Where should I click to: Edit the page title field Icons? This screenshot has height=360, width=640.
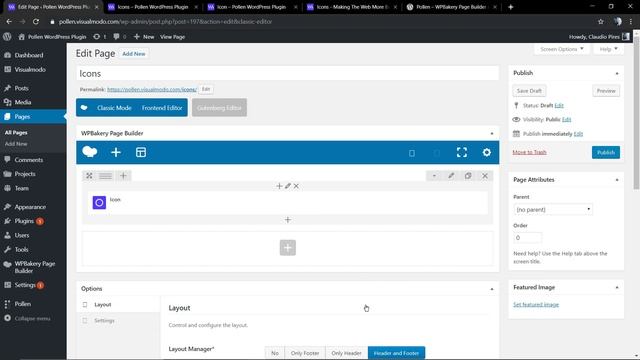pos(287,73)
